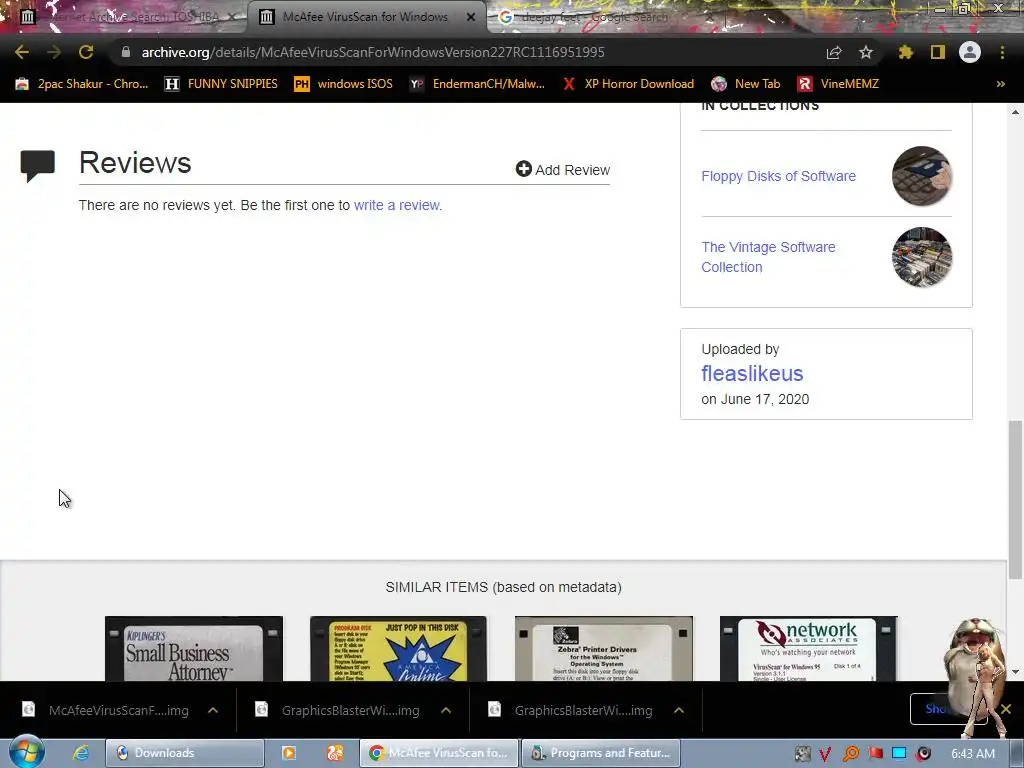
Task: Open Network Associates VirusScan item
Action: [x=808, y=648]
